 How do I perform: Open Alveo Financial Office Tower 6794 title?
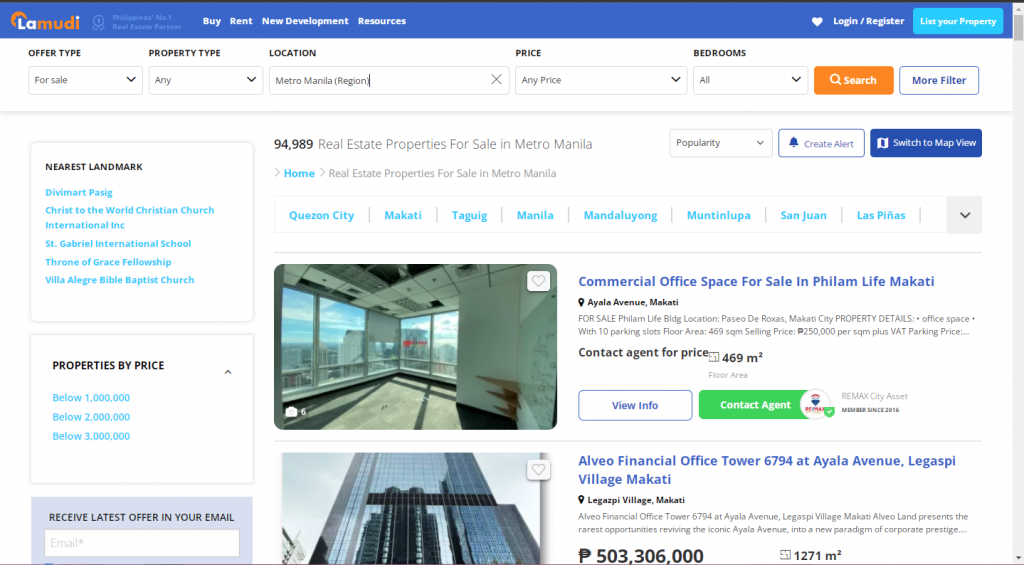[x=767, y=470]
